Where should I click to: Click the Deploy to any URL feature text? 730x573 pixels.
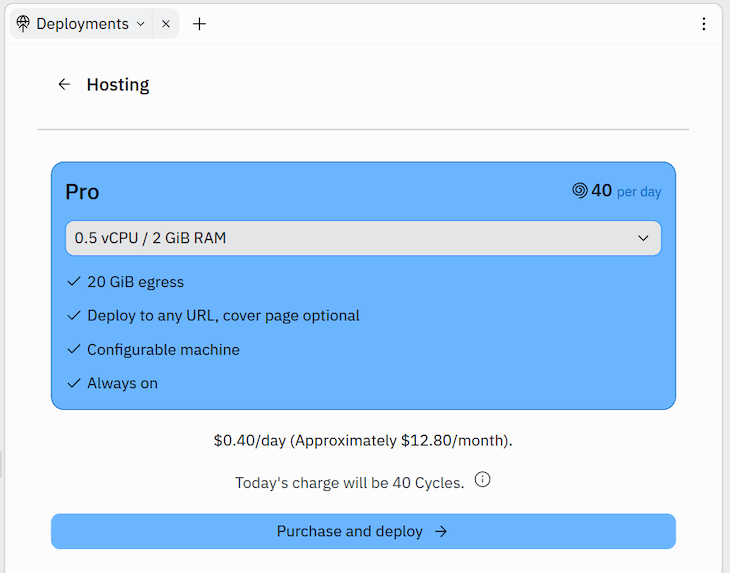(x=223, y=316)
